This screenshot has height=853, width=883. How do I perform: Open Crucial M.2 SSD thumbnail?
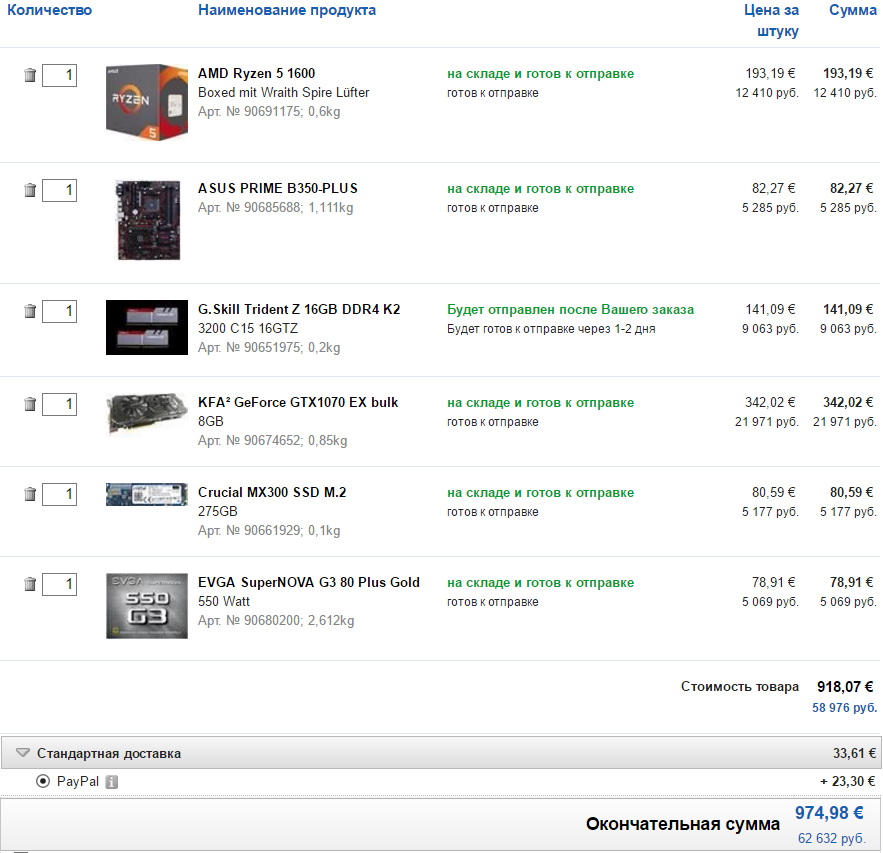(147, 494)
